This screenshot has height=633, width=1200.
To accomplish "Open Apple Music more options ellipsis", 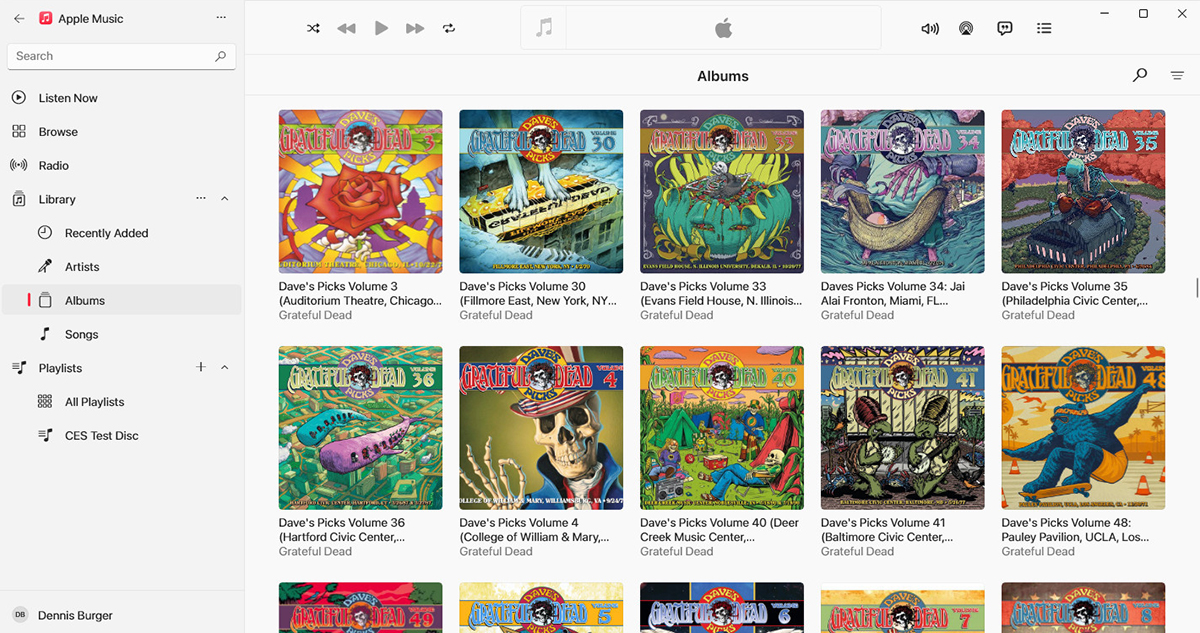I will (221, 18).
